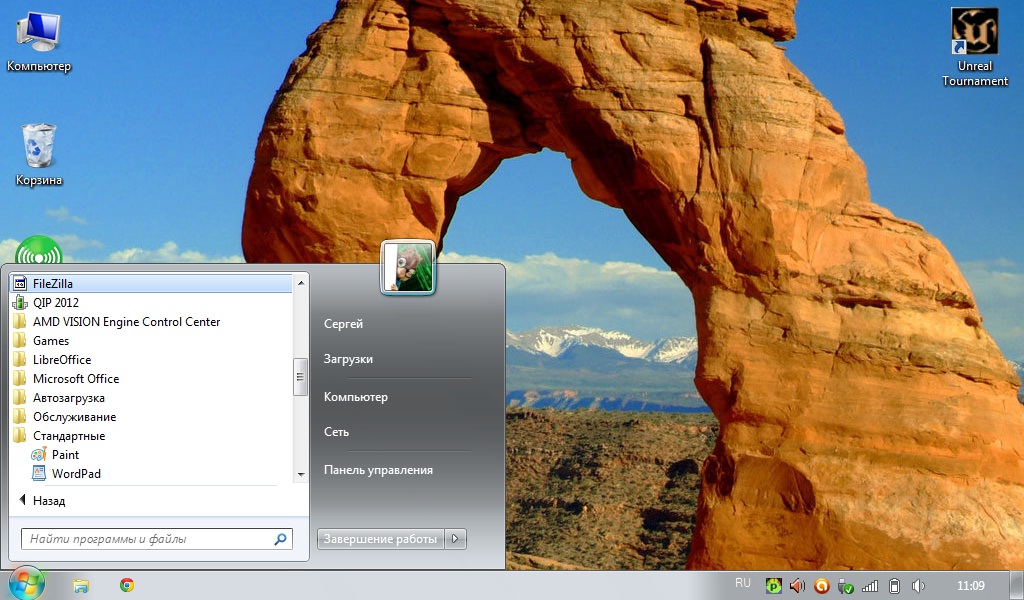Open Windows Explorer from taskbar
The height and width of the screenshot is (600, 1024).
[81, 585]
